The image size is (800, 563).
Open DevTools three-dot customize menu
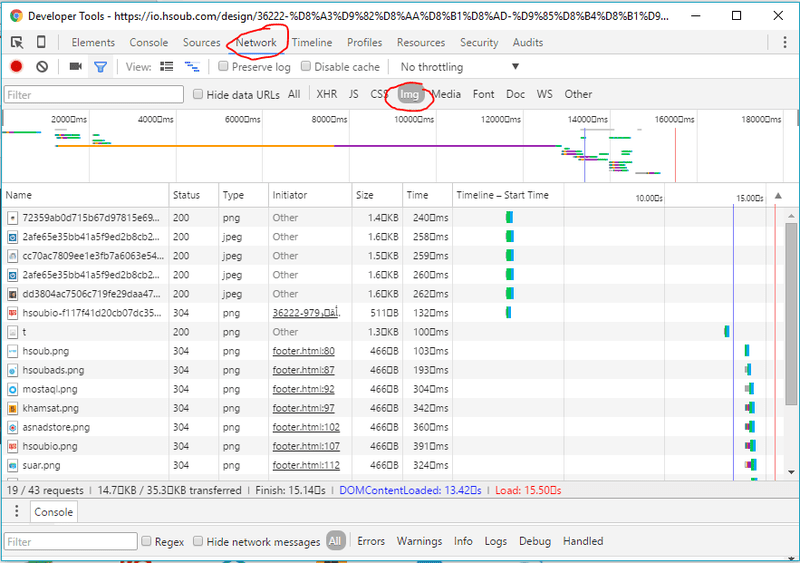[785, 42]
